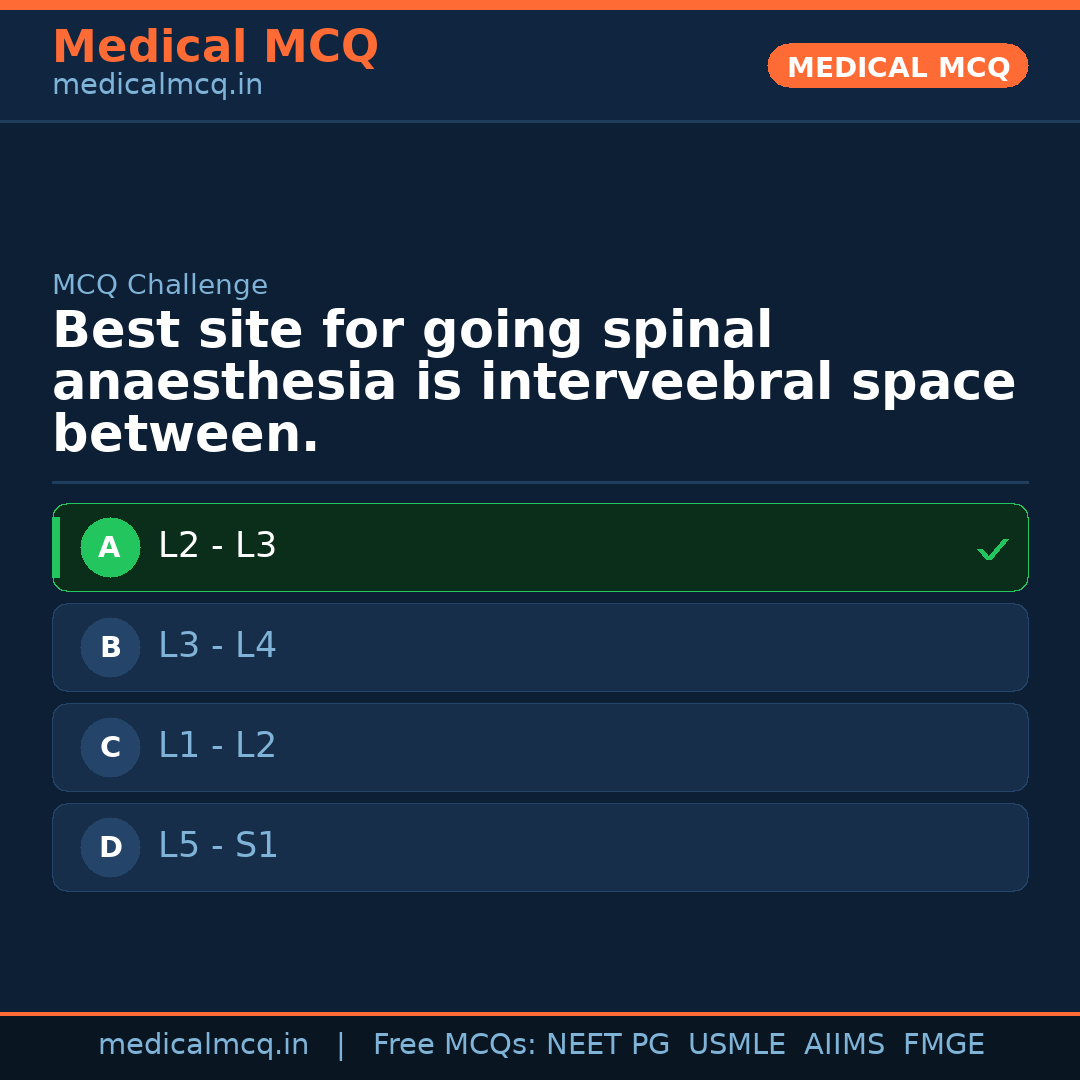This screenshot has height=1080, width=1080.
Task: Pick the "L1 - L2" answer text
Action: coord(217,746)
